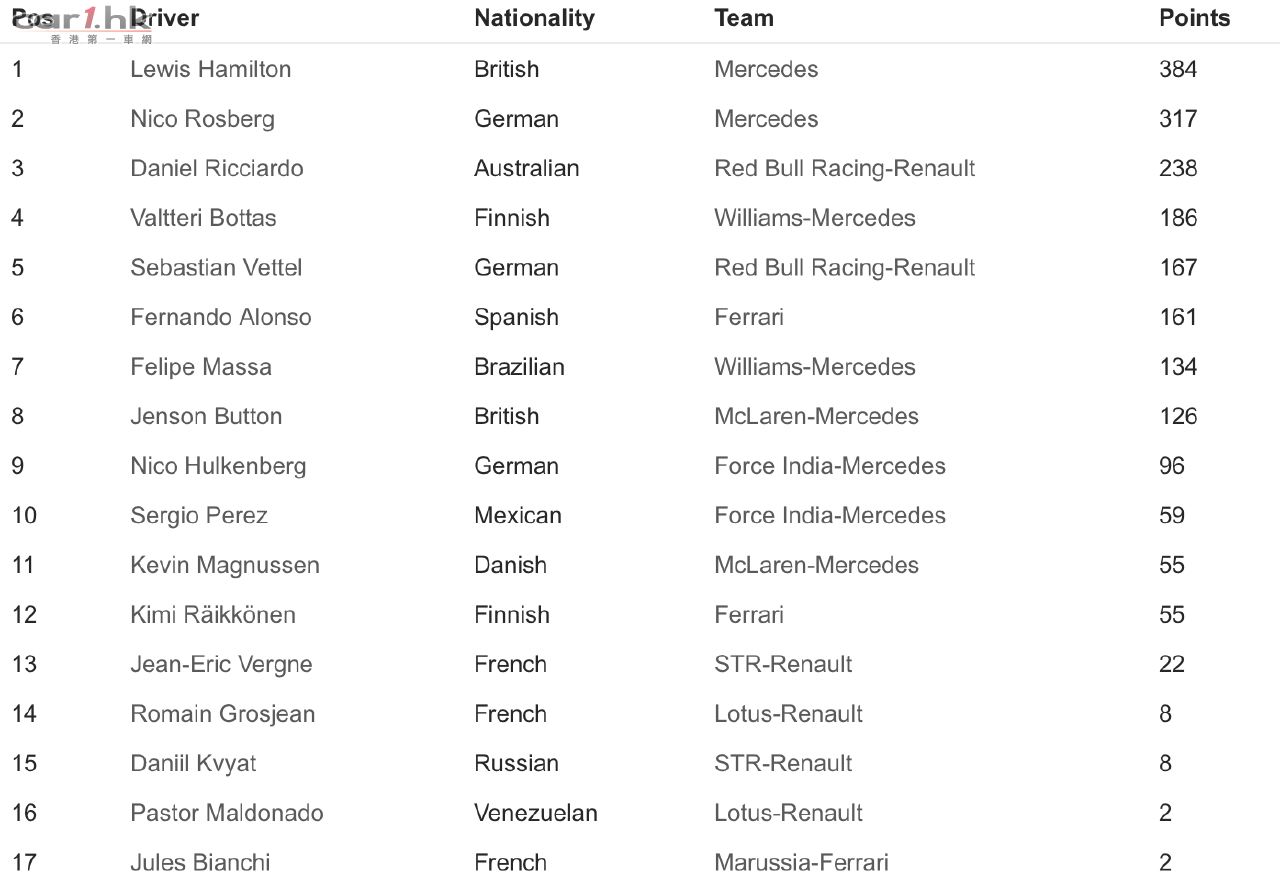Select Sebastian Vettel's name

[216, 268]
